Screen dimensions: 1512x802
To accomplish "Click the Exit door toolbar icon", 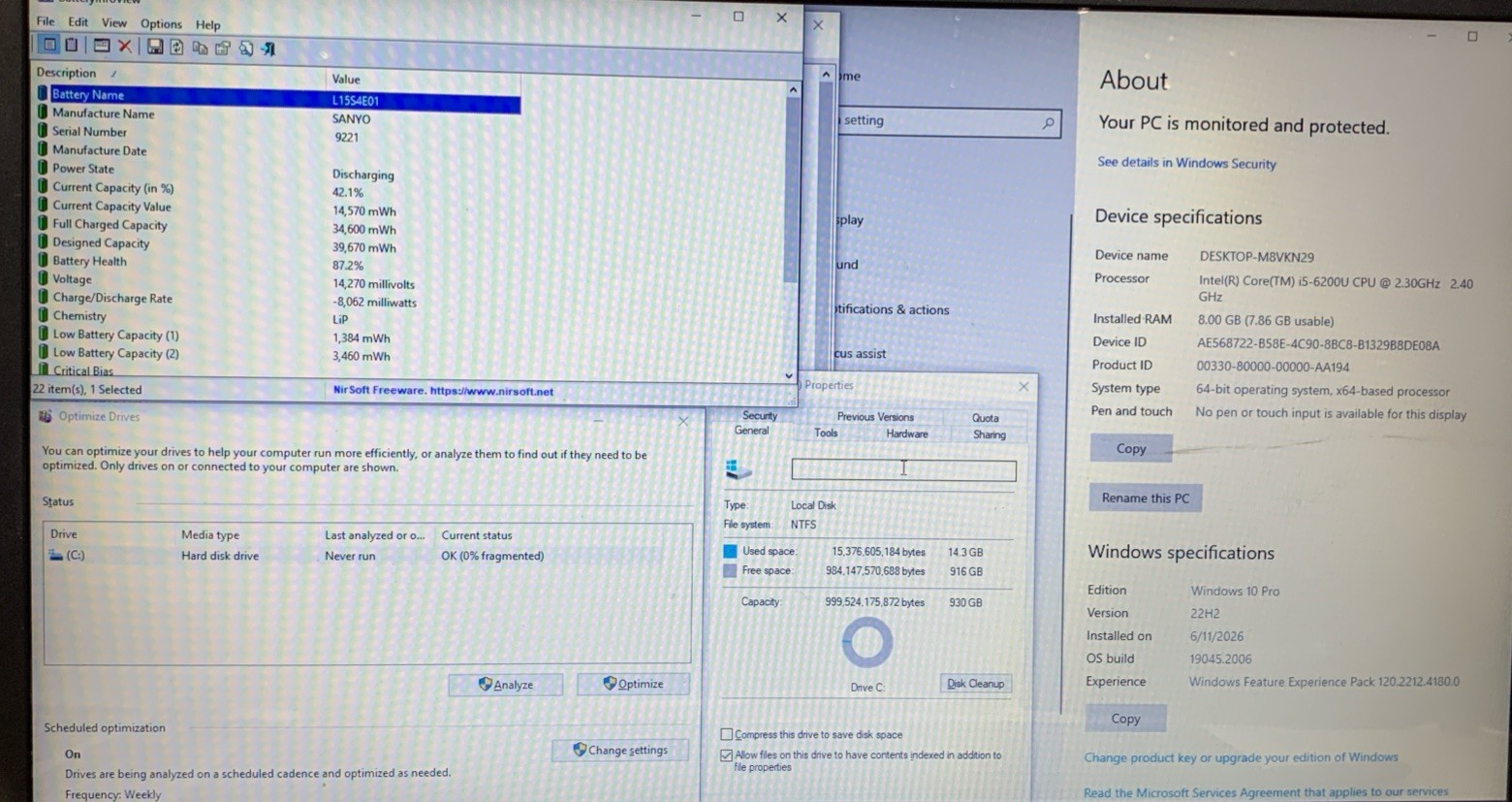I will [x=269, y=48].
